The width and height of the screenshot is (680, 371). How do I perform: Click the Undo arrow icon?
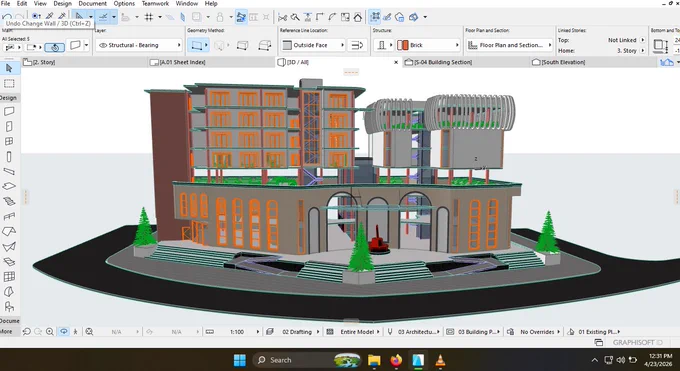7,17
